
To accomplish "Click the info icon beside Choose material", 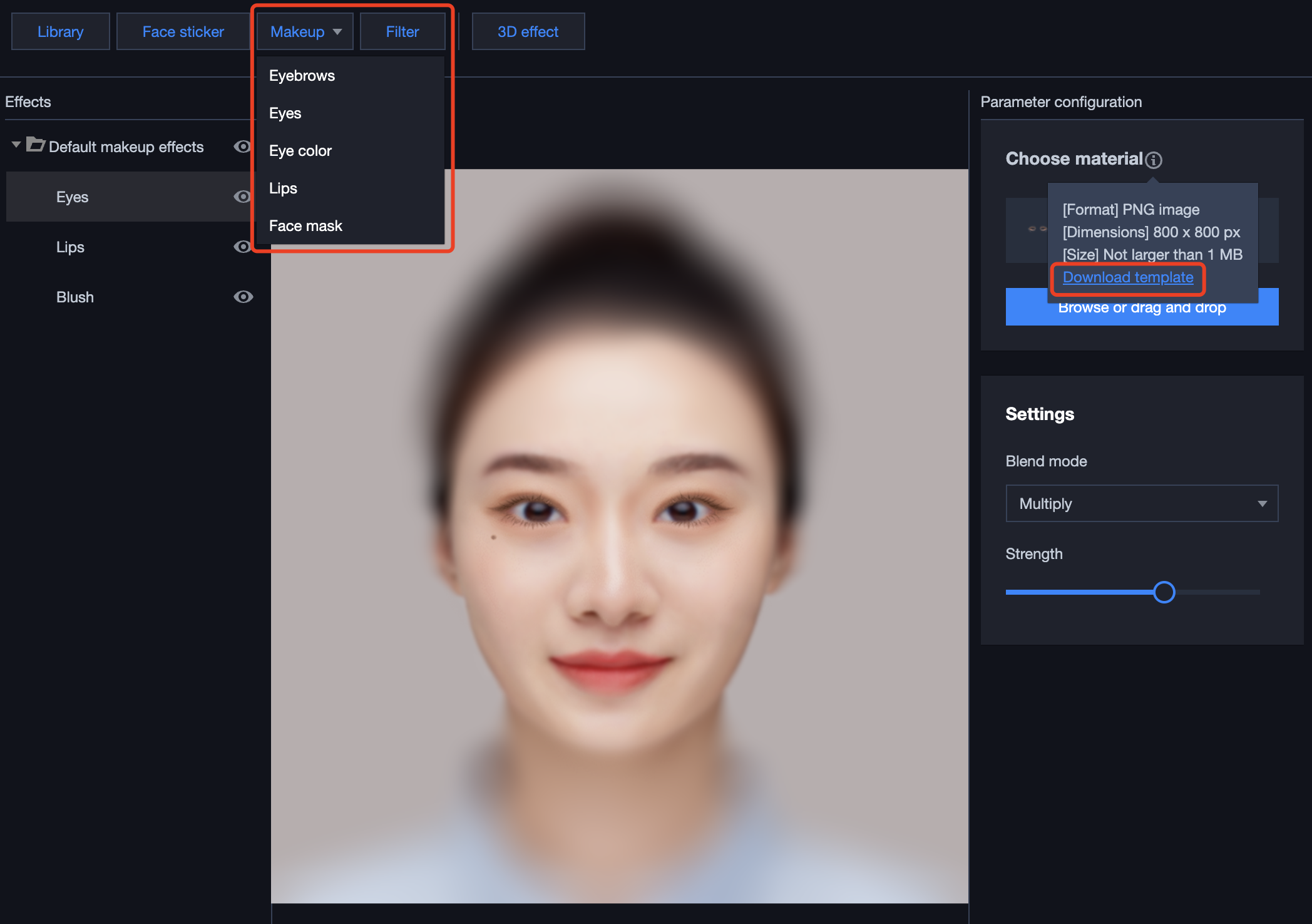I will (1154, 160).
